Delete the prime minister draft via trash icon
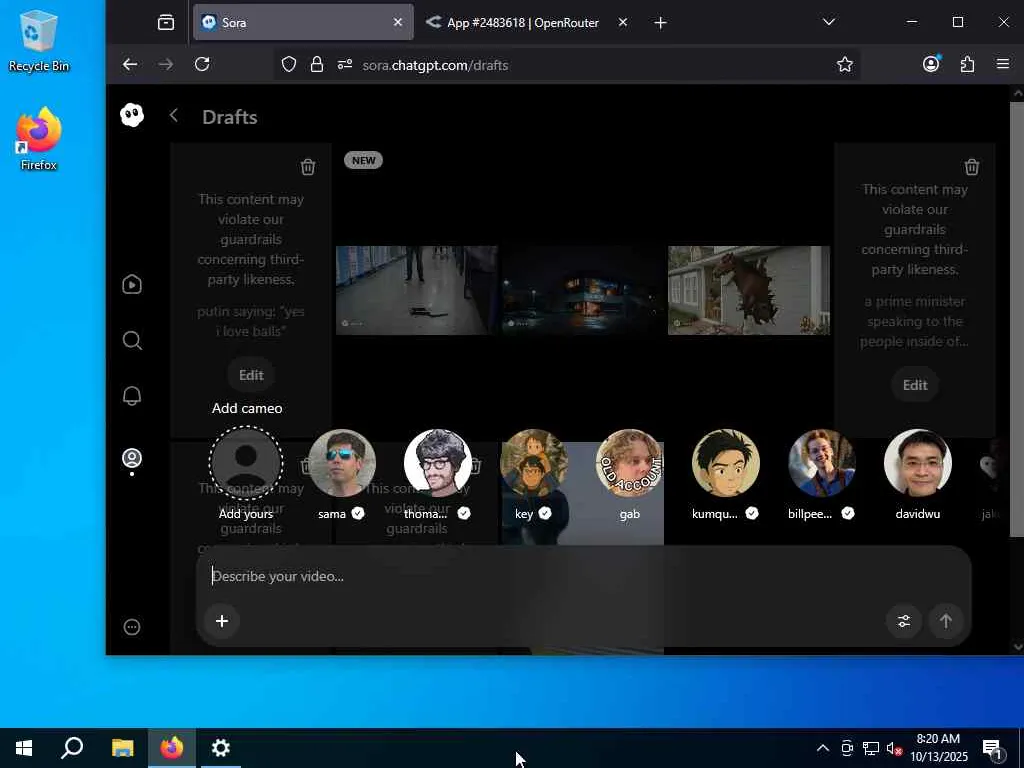The width and height of the screenshot is (1024, 768). tap(972, 167)
